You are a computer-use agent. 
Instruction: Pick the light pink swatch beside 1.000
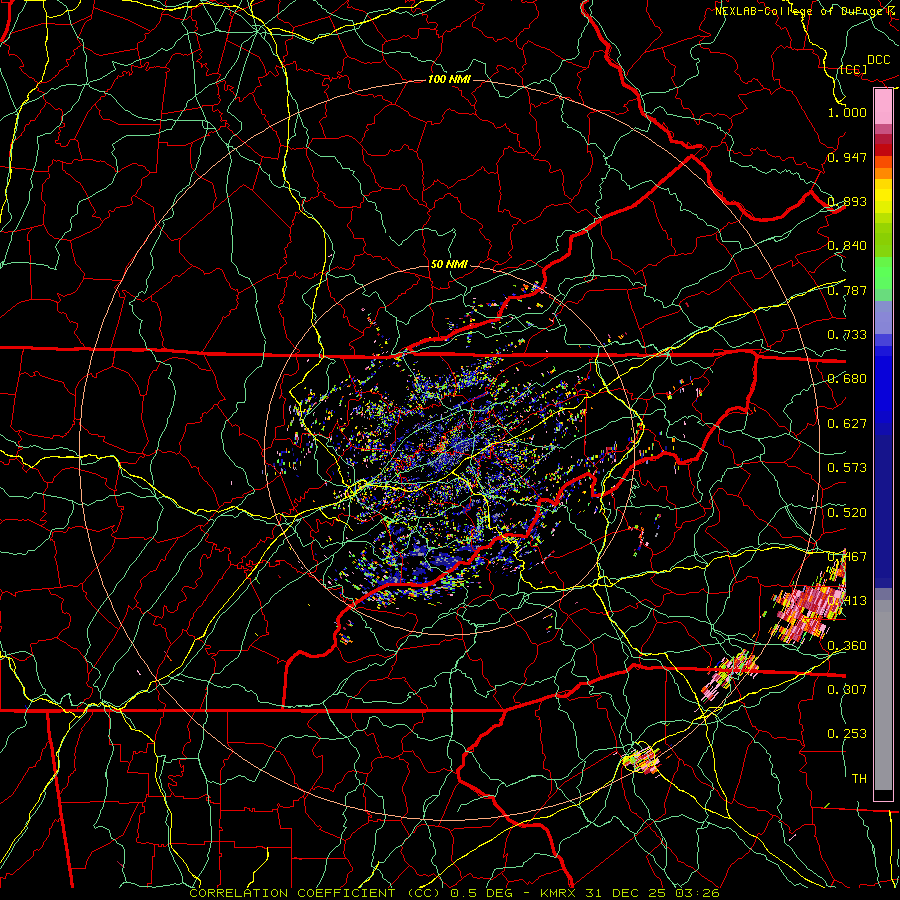[883, 107]
